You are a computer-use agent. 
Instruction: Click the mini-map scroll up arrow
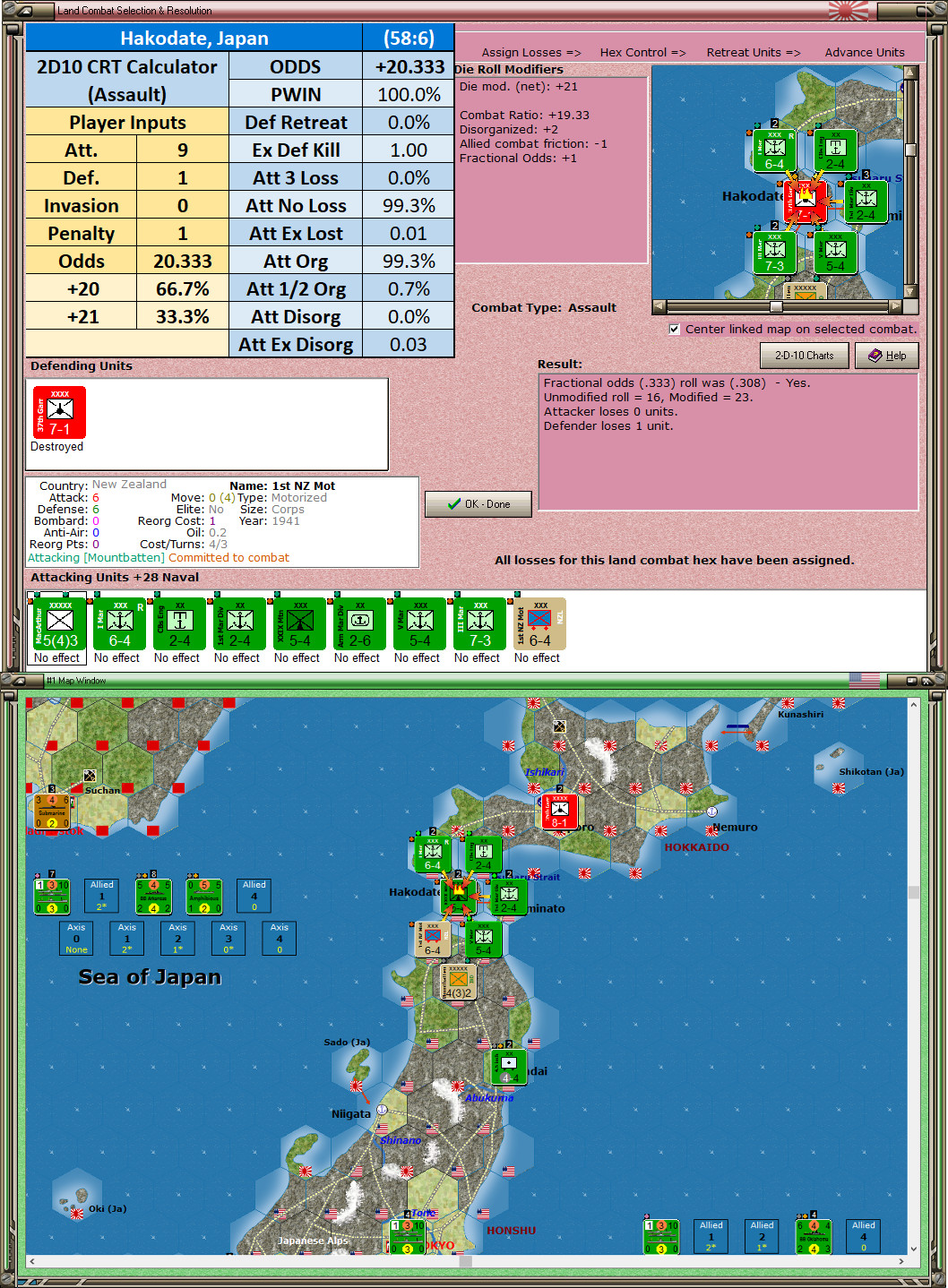tap(910, 73)
